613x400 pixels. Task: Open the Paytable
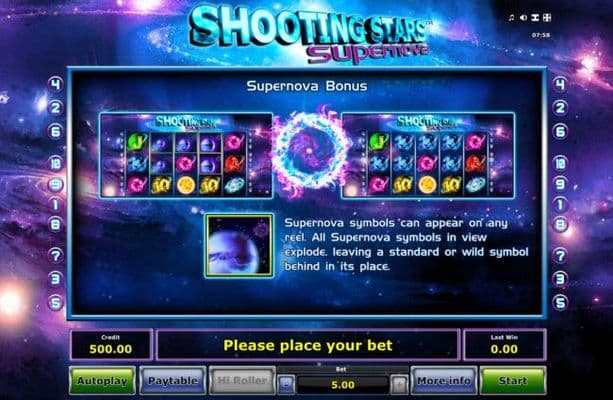(x=173, y=380)
